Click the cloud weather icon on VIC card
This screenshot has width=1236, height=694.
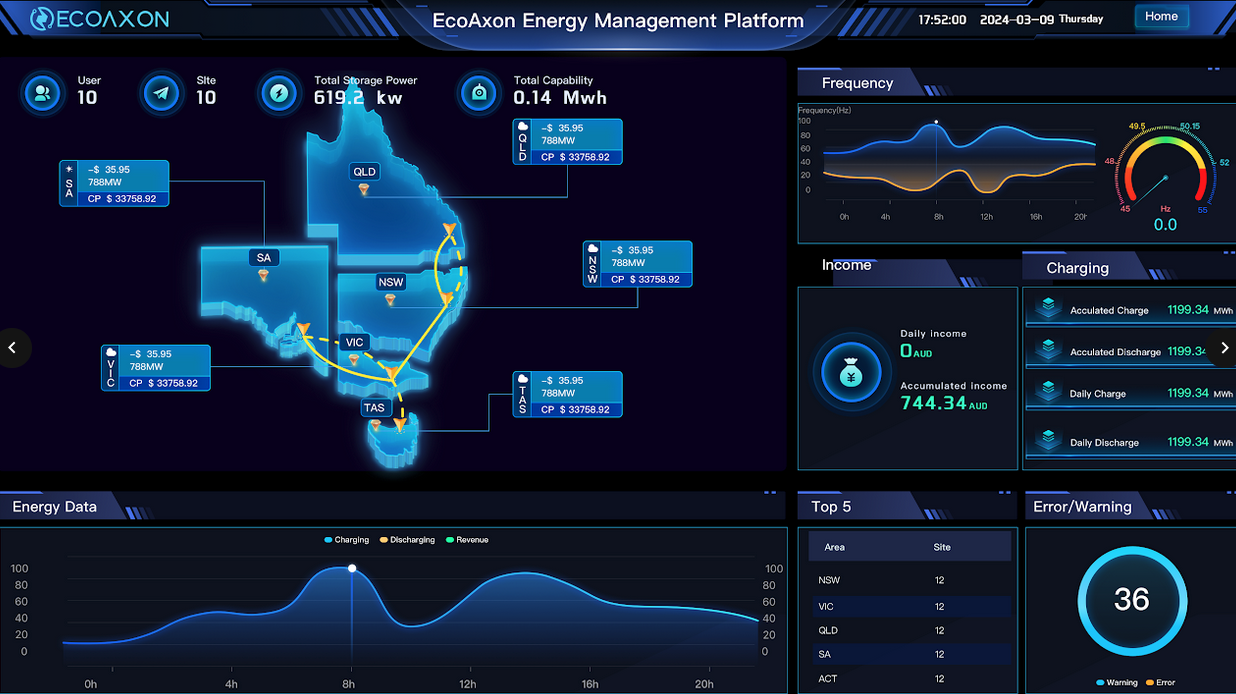point(111,353)
